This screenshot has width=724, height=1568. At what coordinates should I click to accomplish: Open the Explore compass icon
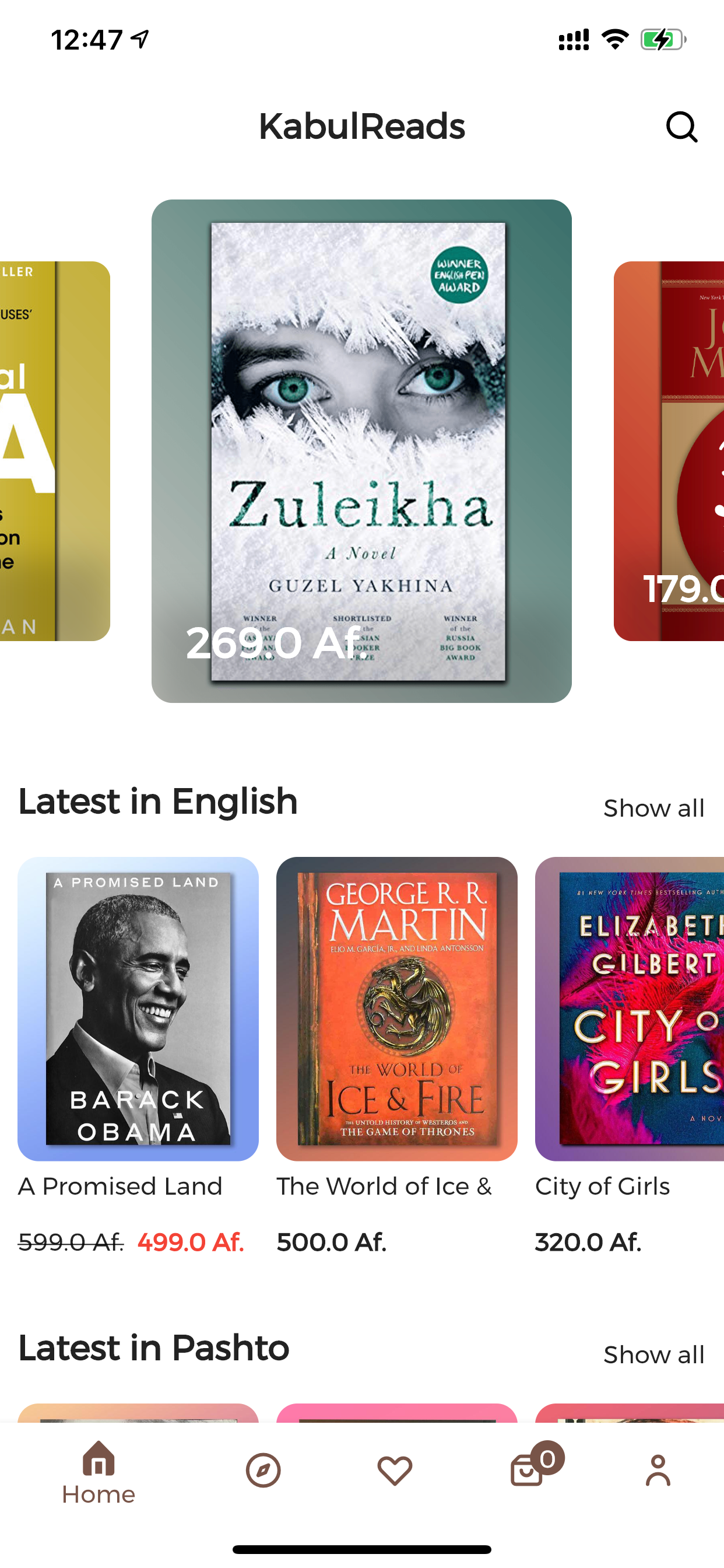(x=263, y=1471)
